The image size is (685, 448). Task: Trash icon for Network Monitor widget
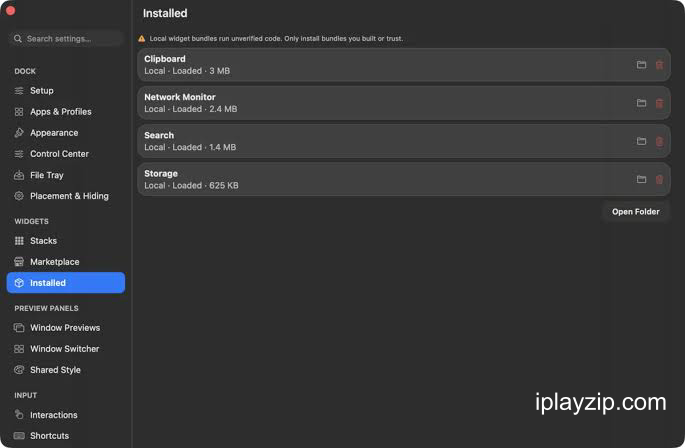coord(659,103)
